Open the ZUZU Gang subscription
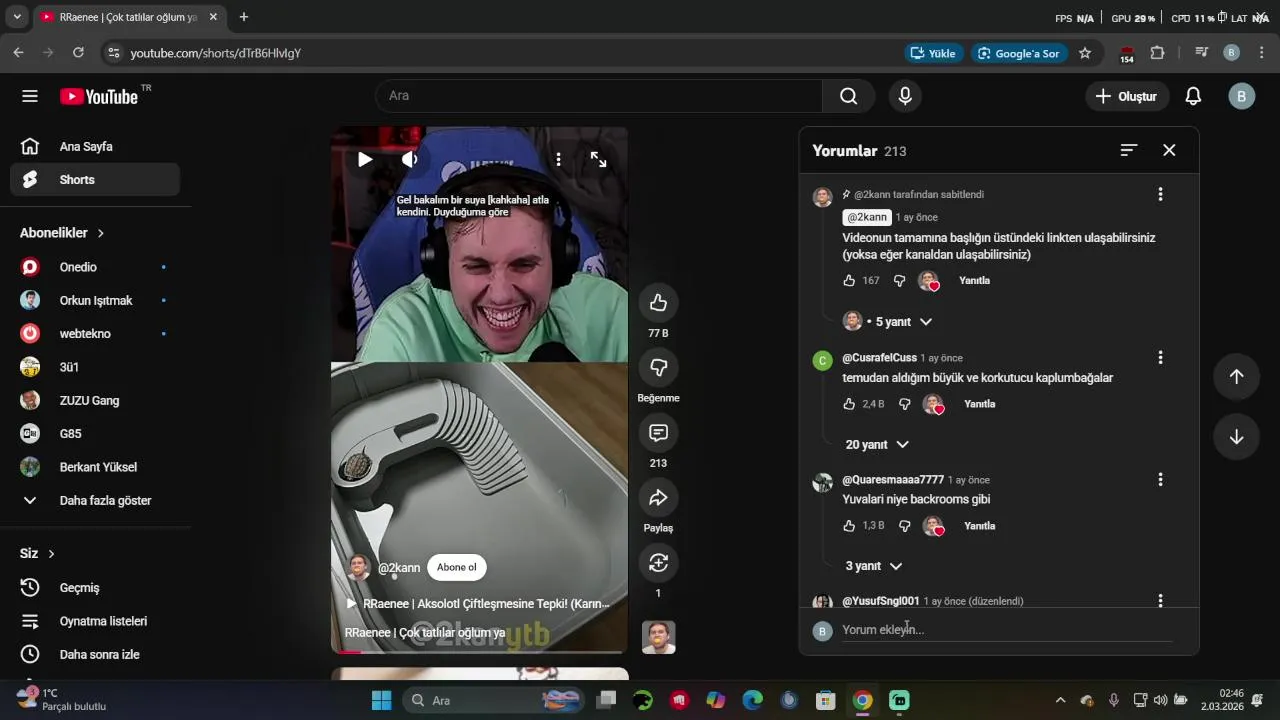1280x720 pixels. pyautogui.click(x=95, y=401)
